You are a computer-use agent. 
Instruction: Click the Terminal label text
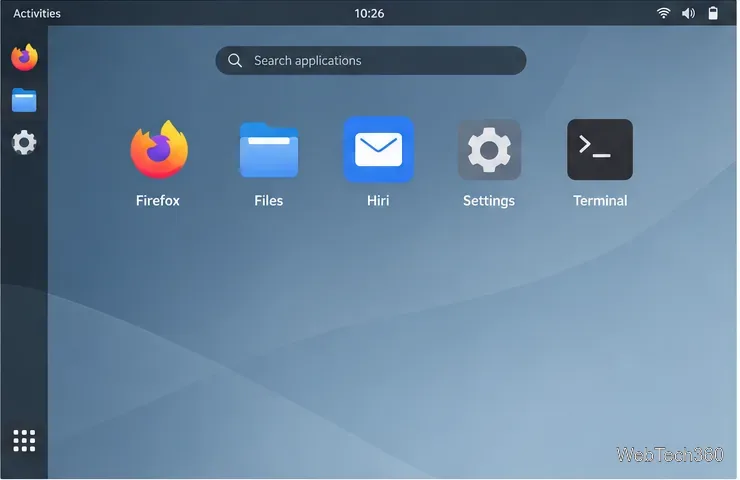click(600, 201)
